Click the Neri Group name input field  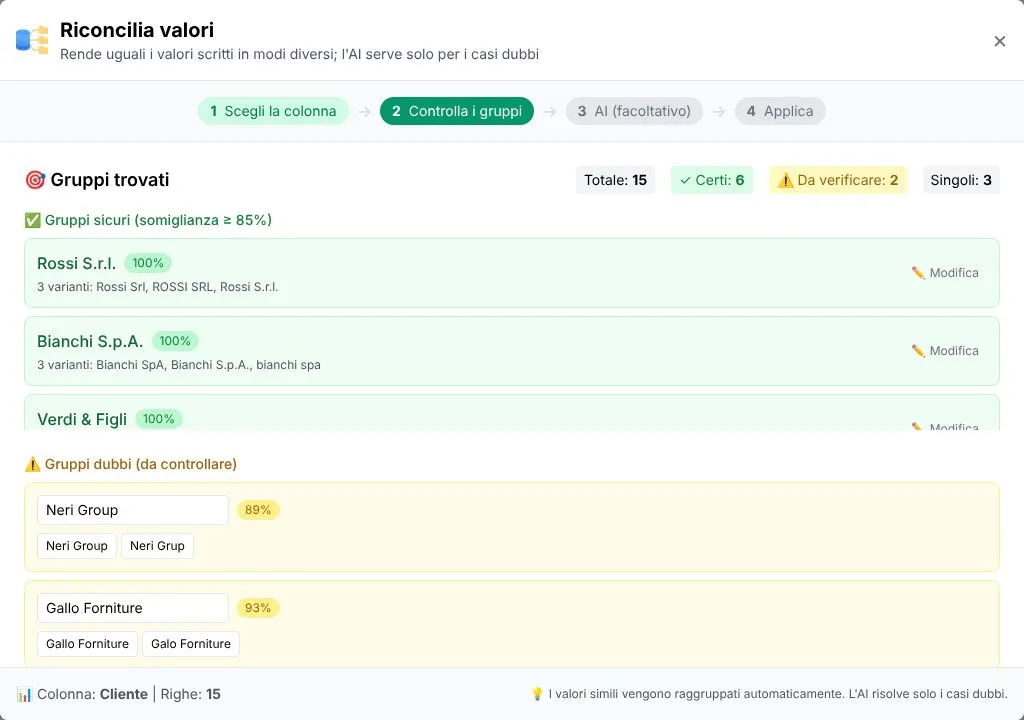pyautogui.click(x=133, y=510)
